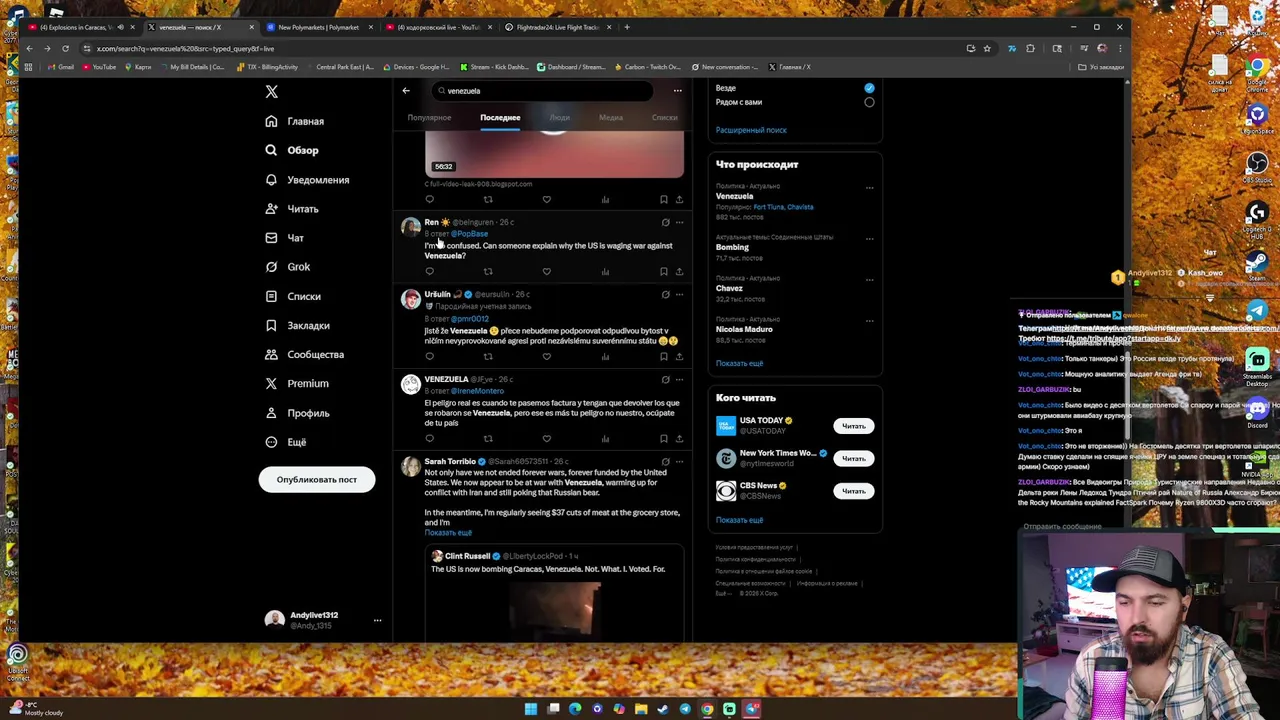Bookmark Ren's post
Screen dimensions: 1280x720
(664, 271)
